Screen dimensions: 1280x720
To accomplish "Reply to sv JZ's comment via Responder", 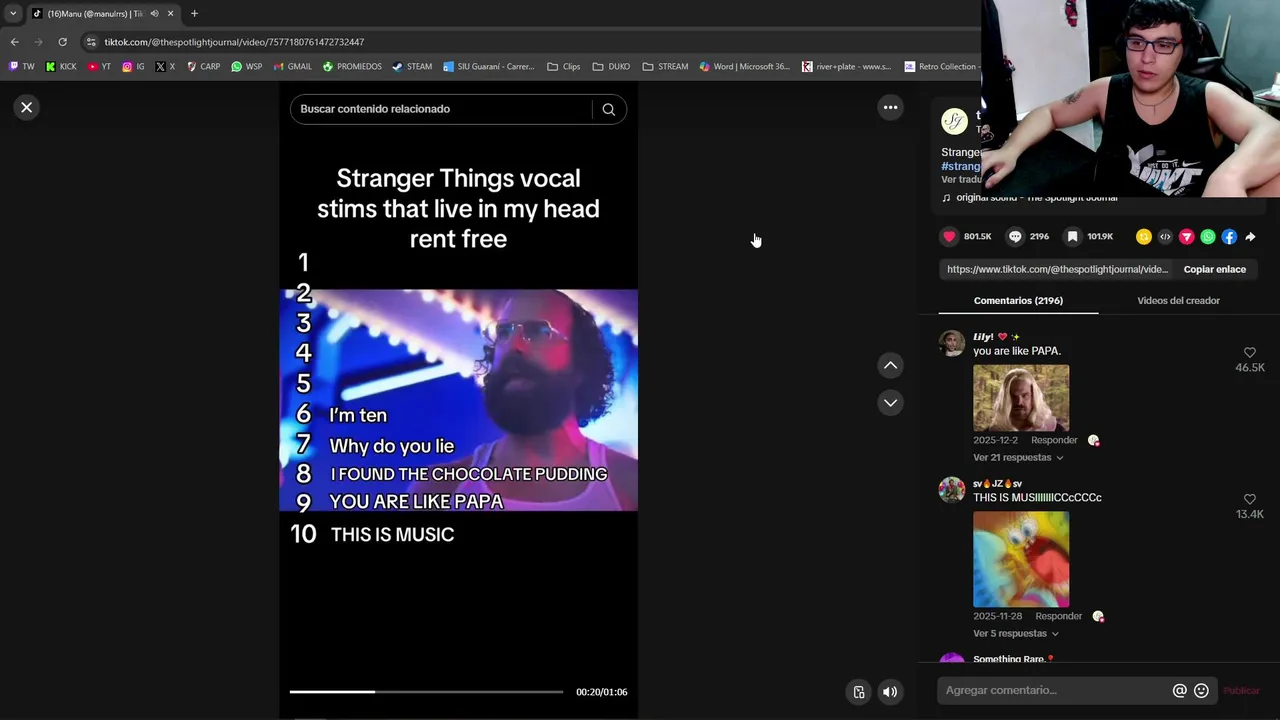I will click(x=1058, y=616).
